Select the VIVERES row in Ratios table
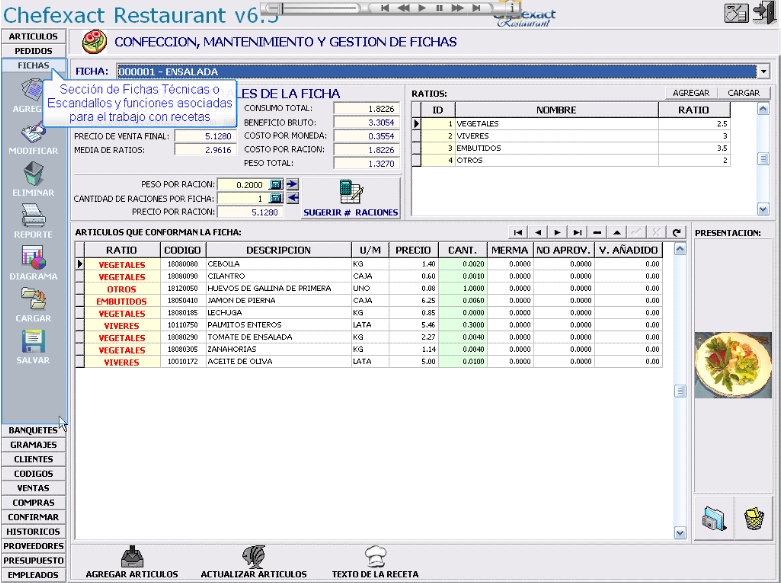Image resolution: width=781 pixels, height=583 pixels. pyautogui.click(x=571, y=136)
